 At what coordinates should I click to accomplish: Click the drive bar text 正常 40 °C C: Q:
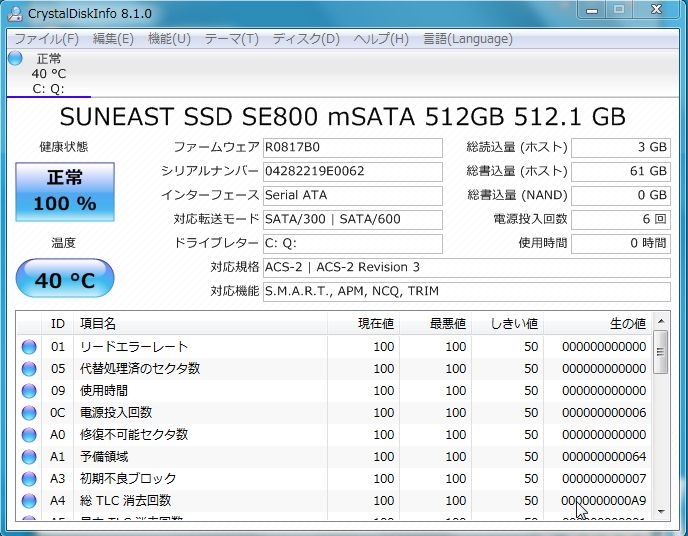(49, 73)
